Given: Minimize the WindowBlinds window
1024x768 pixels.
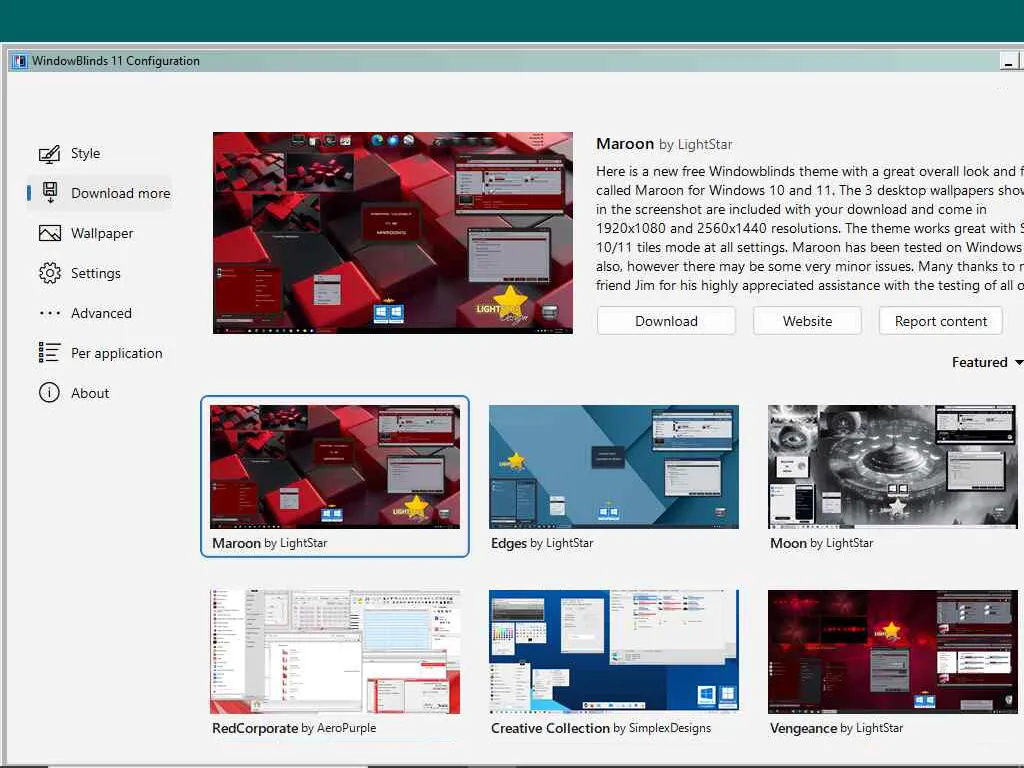Looking at the screenshot, I should coord(1008,62).
